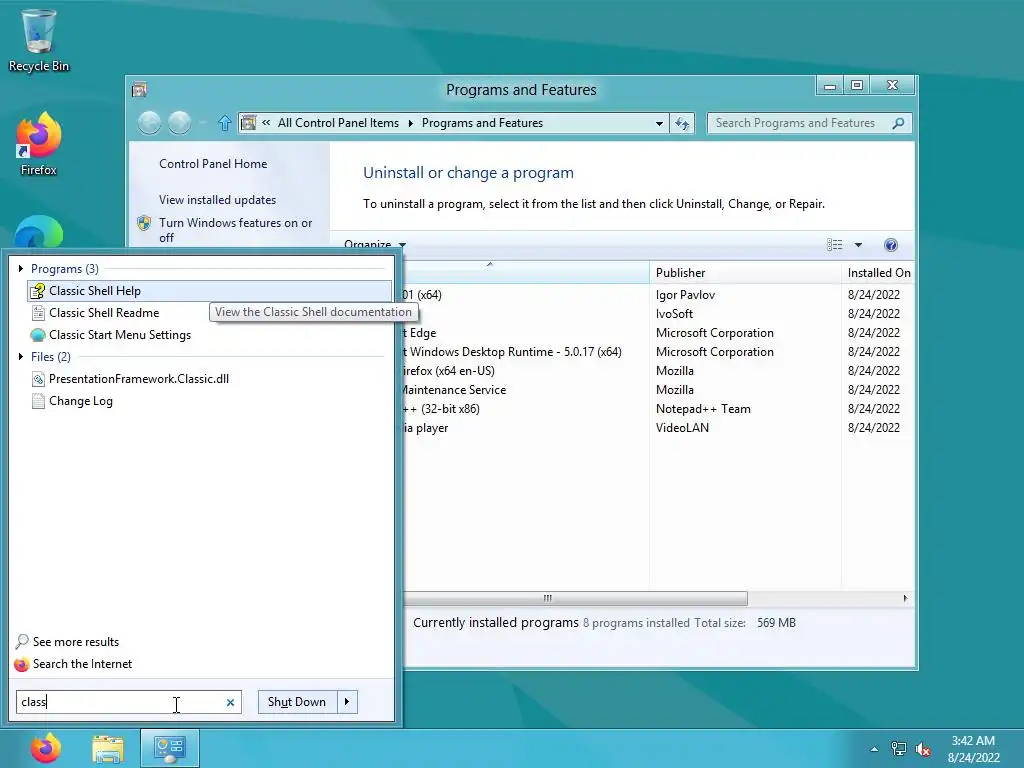Image resolution: width=1024 pixels, height=768 pixels.
Task: Open File Explorer from the taskbar
Action: tap(108, 748)
